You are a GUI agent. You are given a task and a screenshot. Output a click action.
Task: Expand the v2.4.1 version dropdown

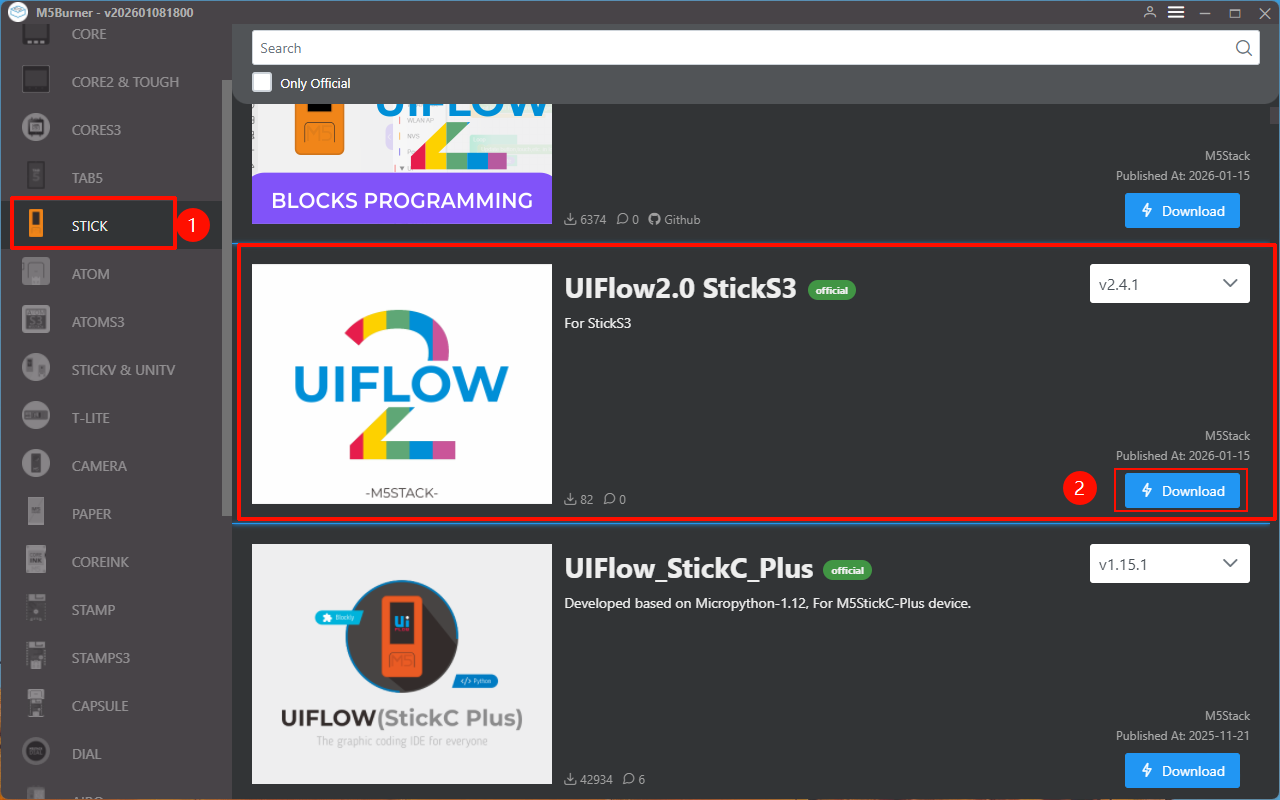pyautogui.click(x=1169, y=284)
